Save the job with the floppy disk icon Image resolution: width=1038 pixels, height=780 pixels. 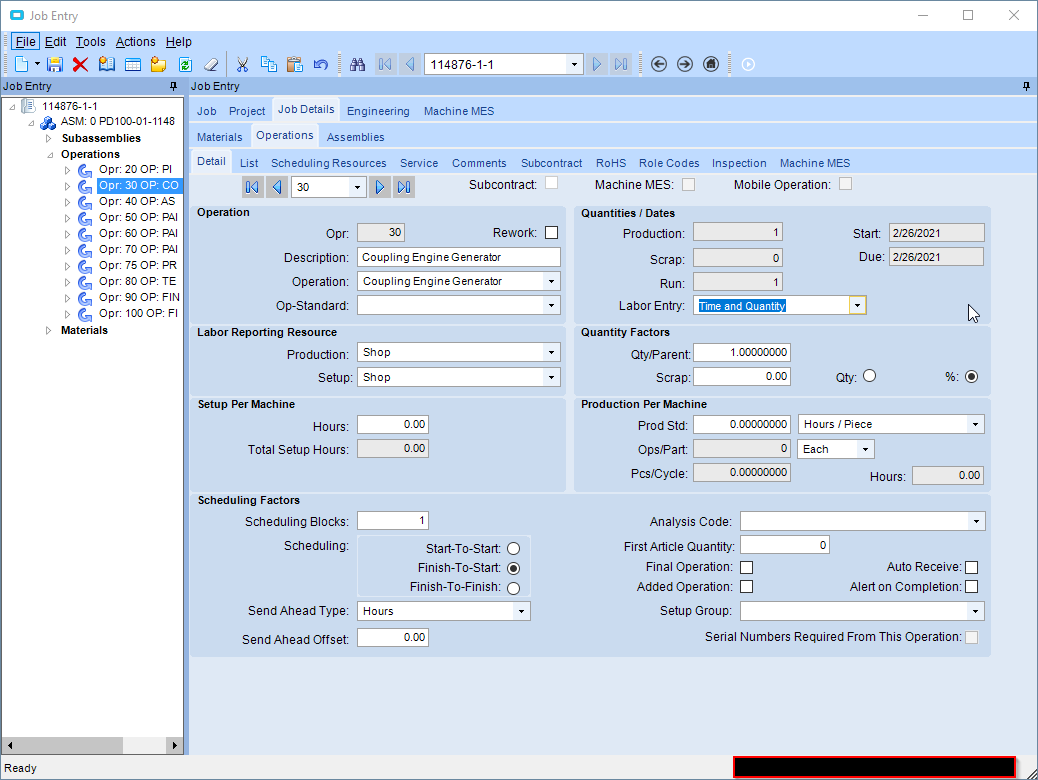coord(55,64)
